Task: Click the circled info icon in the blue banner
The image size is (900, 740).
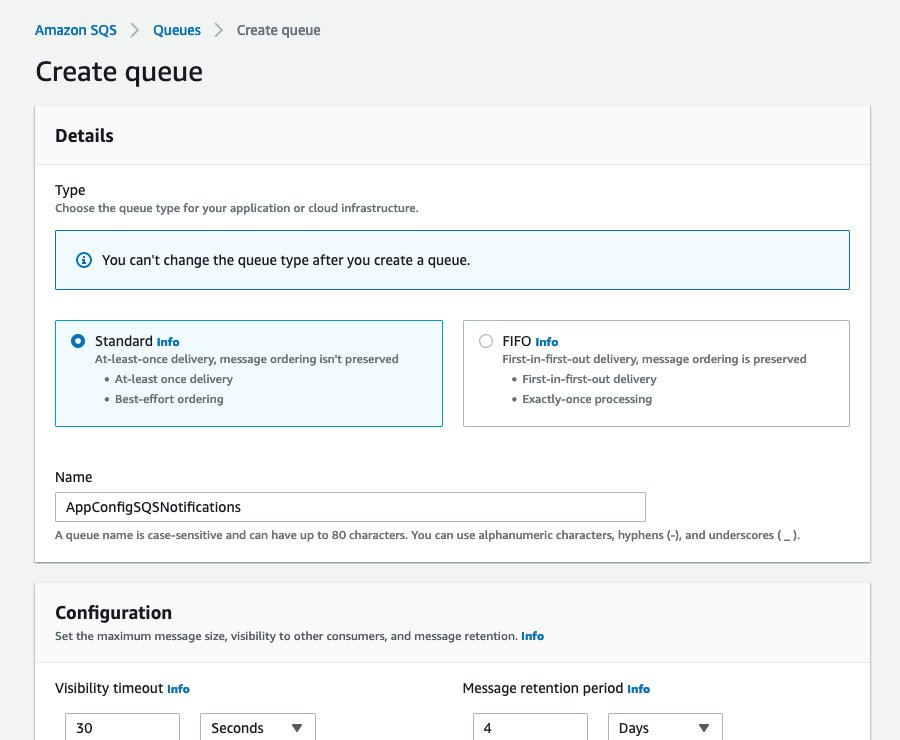Action: click(x=83, y=260)
